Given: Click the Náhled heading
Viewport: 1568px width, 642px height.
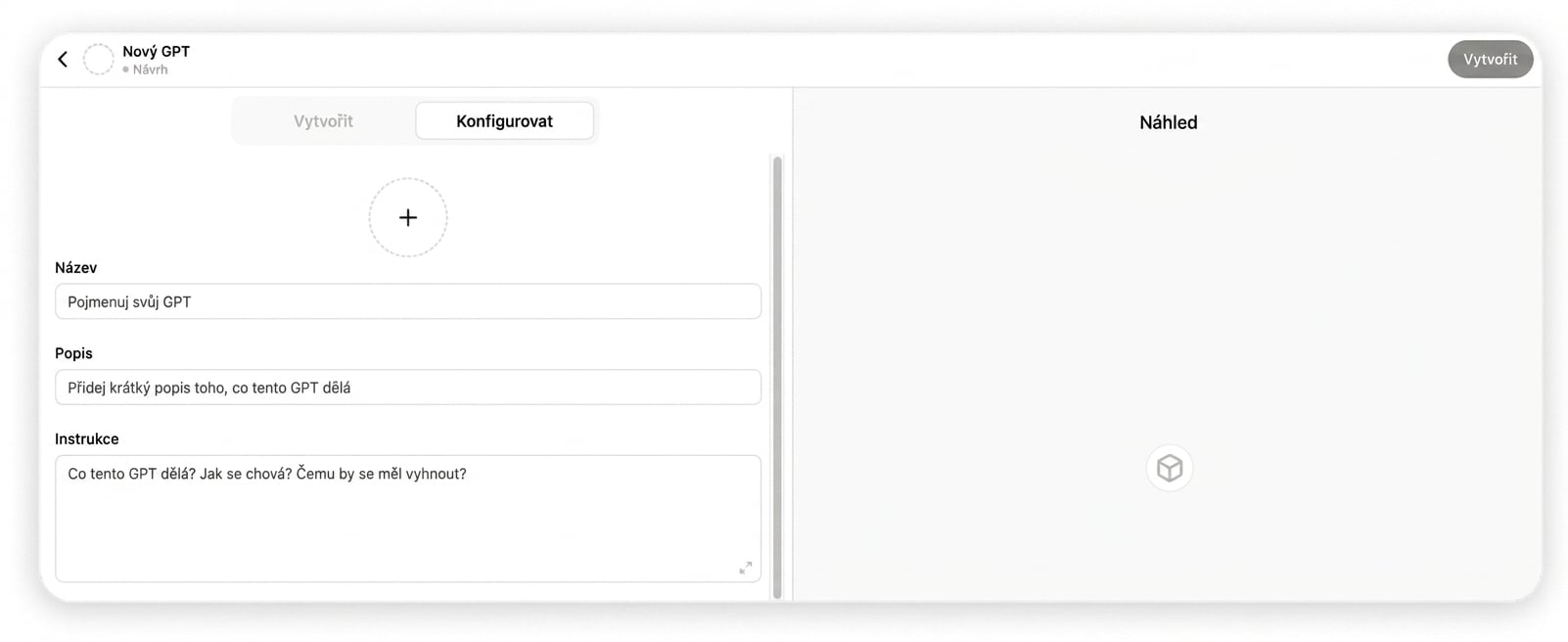Looking at the screenshot, I should click(1169, 122).
